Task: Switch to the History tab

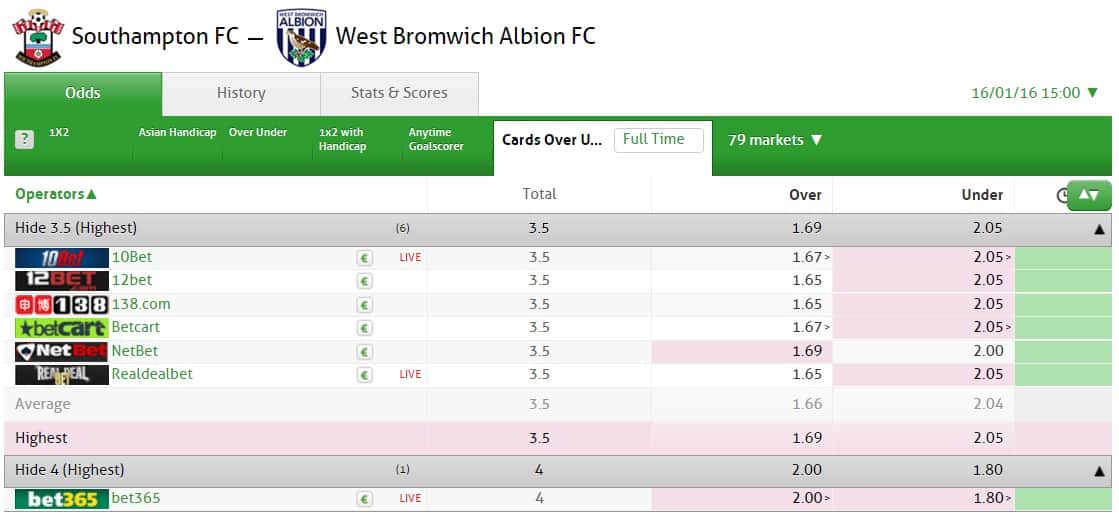Action: (241, 93)
